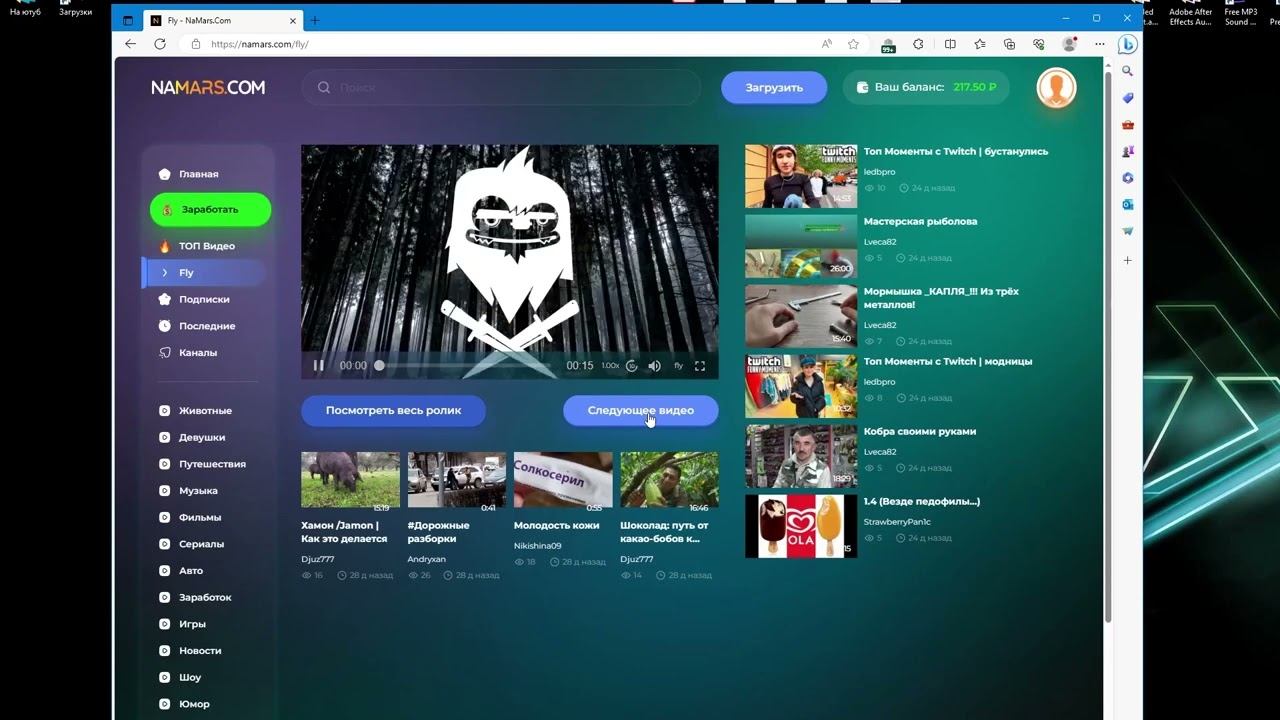The height and width of the screenshot is (720, 1280).
Task: Click the Музыка category play icon
Action: [x=165, y=491]
